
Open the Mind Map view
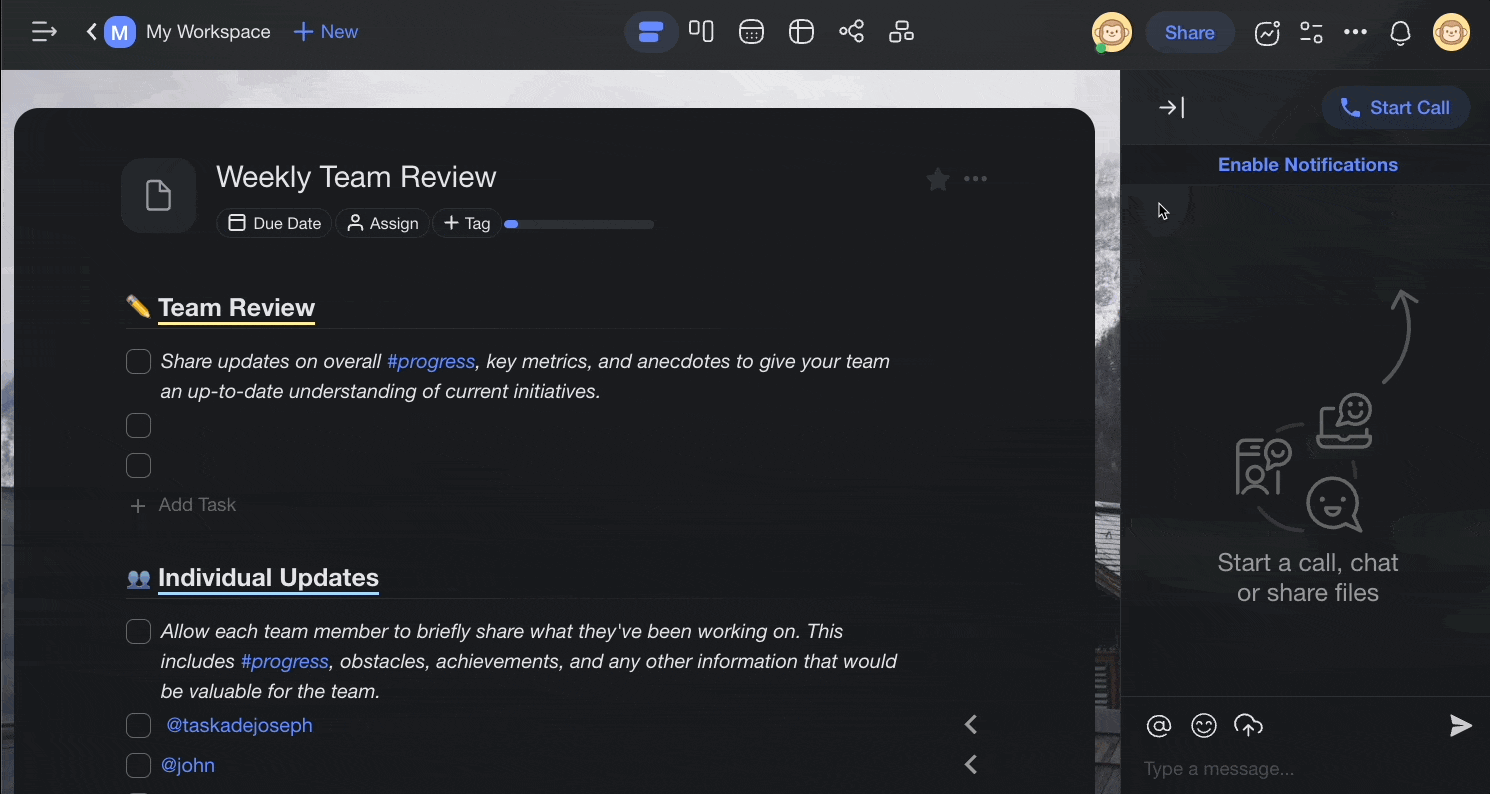click(851, 31)
